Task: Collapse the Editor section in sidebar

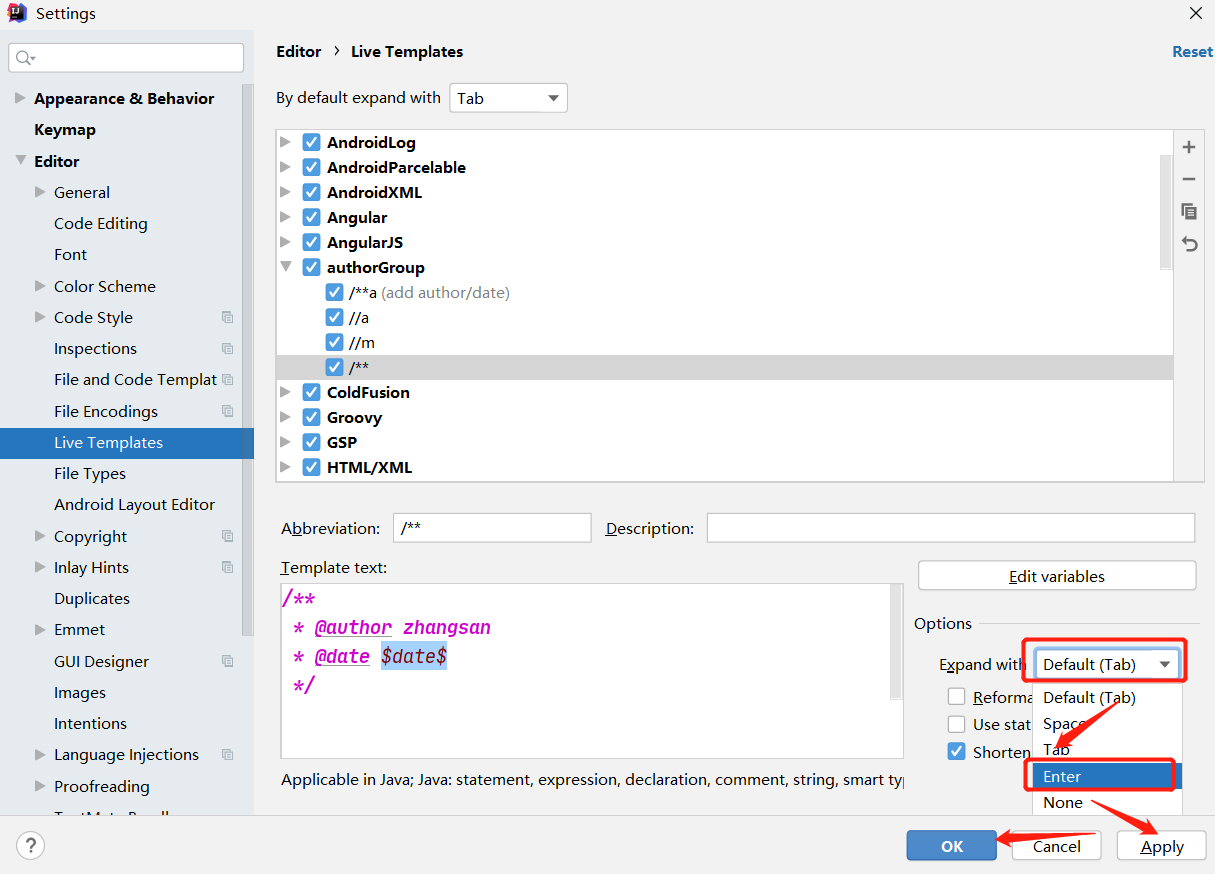Action: 20,161
